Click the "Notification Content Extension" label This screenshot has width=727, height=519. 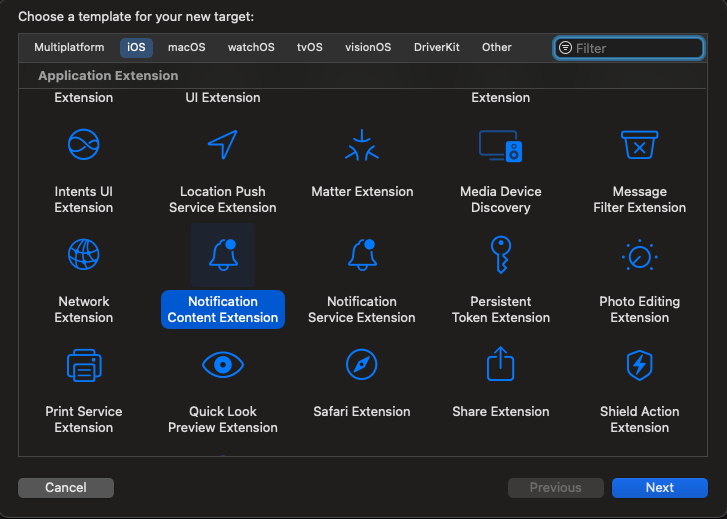223,309
